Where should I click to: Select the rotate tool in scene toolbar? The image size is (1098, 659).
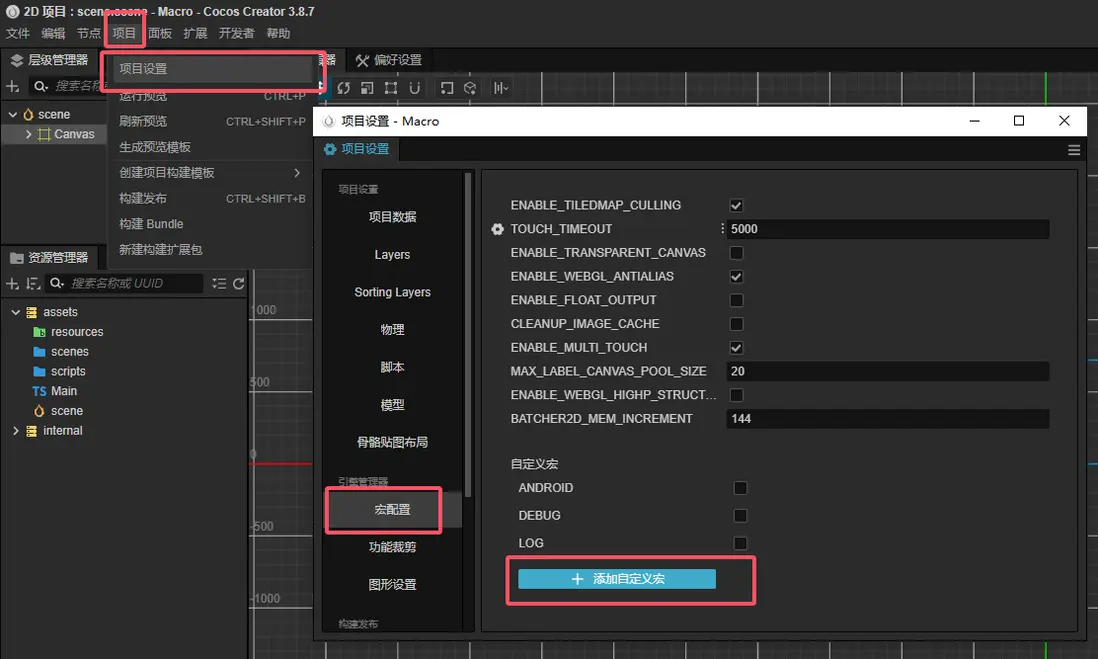pyautogui.click(x=343, y=88)
